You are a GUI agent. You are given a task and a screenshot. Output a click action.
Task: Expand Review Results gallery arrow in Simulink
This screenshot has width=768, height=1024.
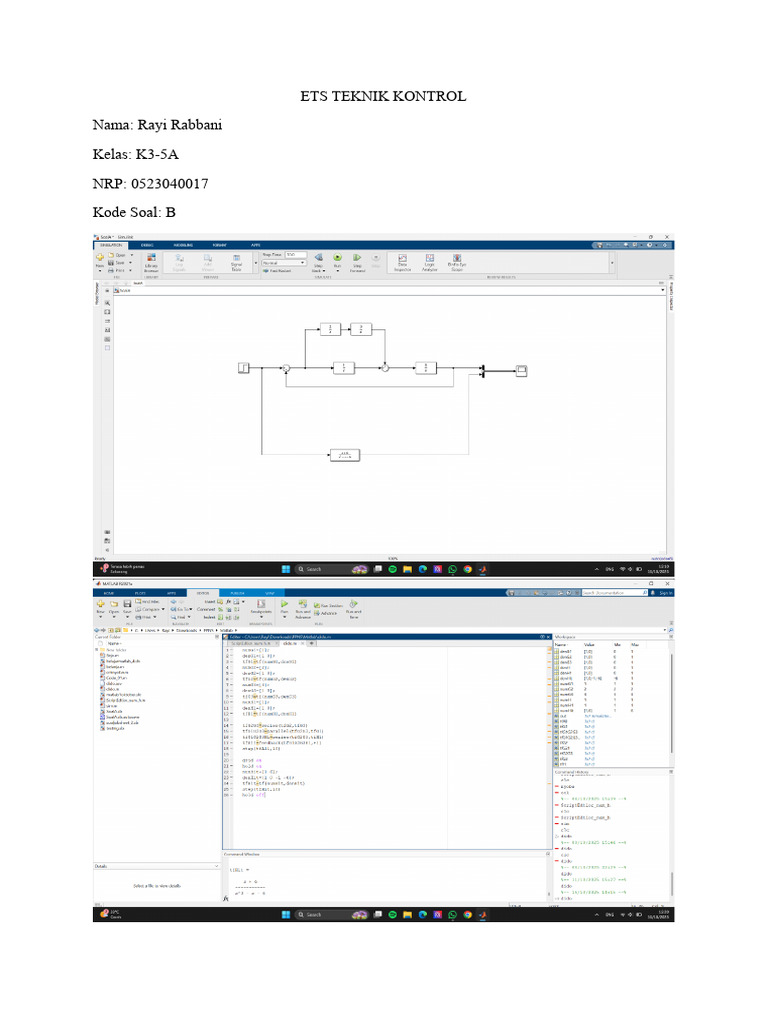point(612,263)
